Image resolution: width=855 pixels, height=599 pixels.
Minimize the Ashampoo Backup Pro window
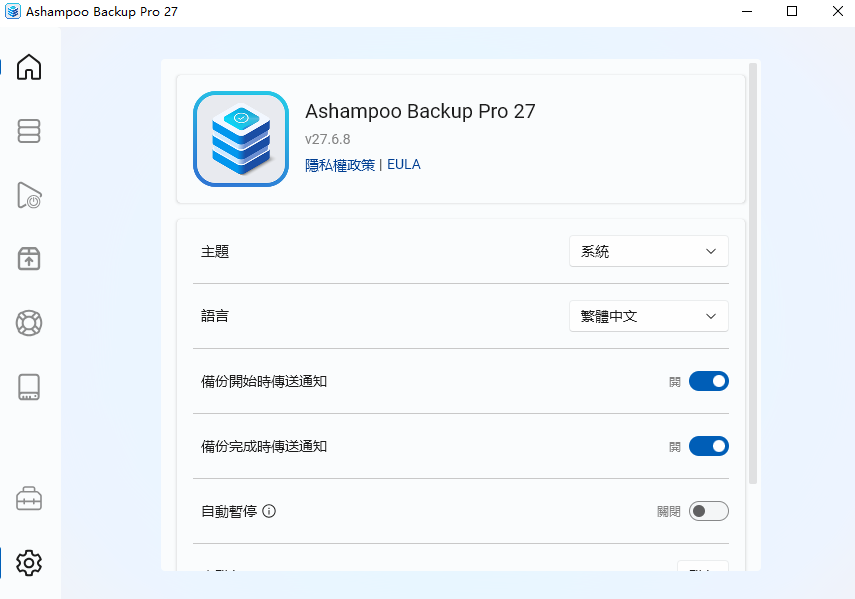[747, 11]
